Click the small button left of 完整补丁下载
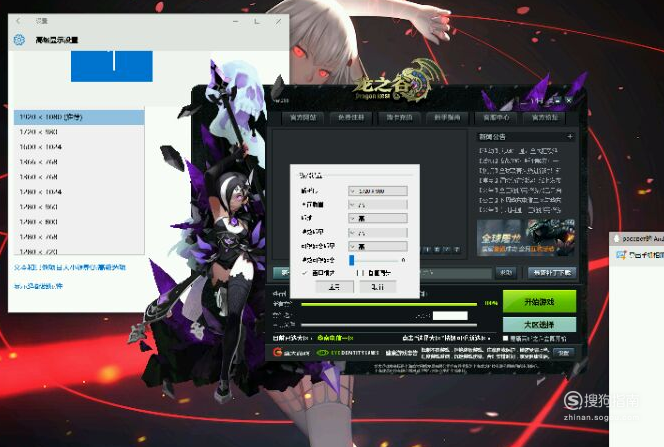This screenshot has width=664, height=447. 506,273
